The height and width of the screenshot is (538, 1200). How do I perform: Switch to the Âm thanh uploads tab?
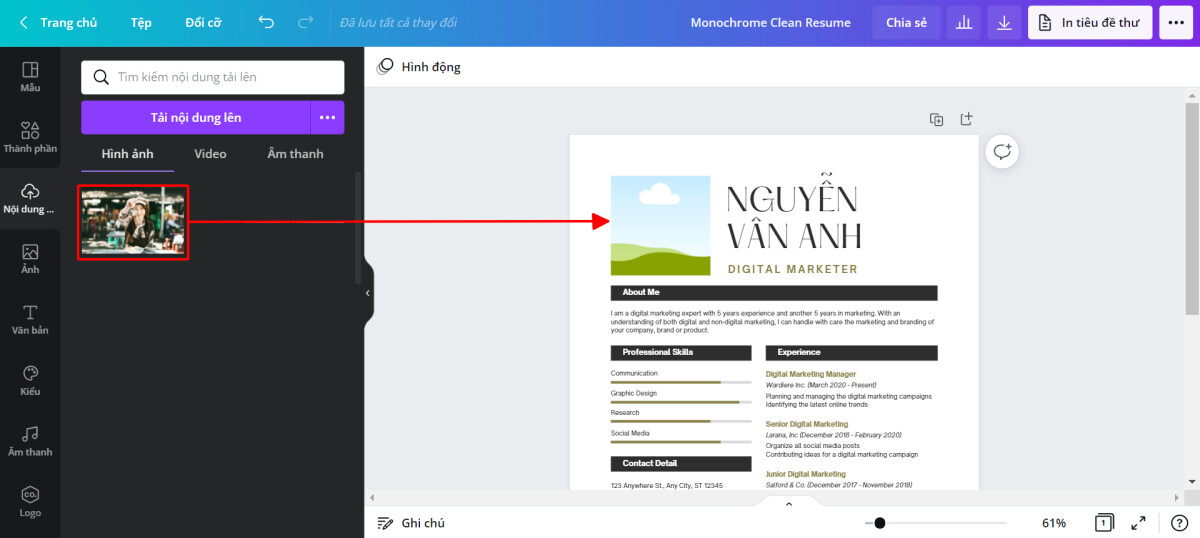(x=295, y=154)
